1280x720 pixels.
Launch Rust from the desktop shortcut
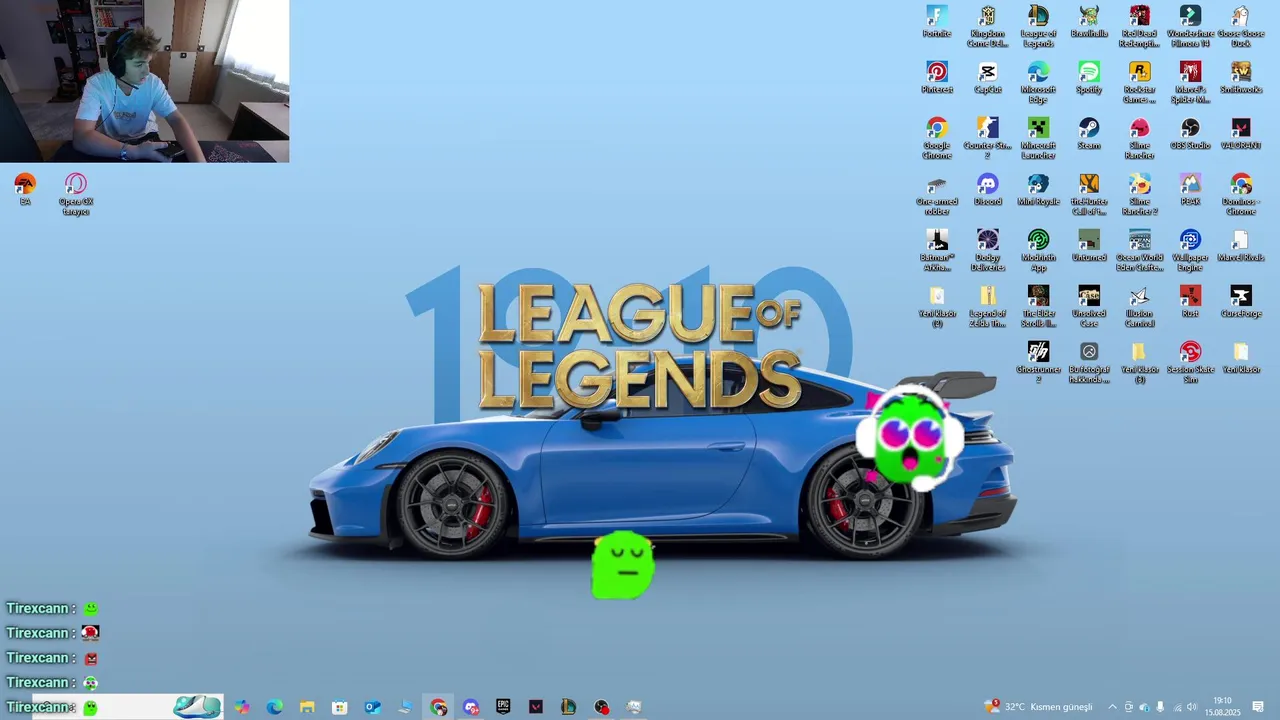pos(1190,302)
